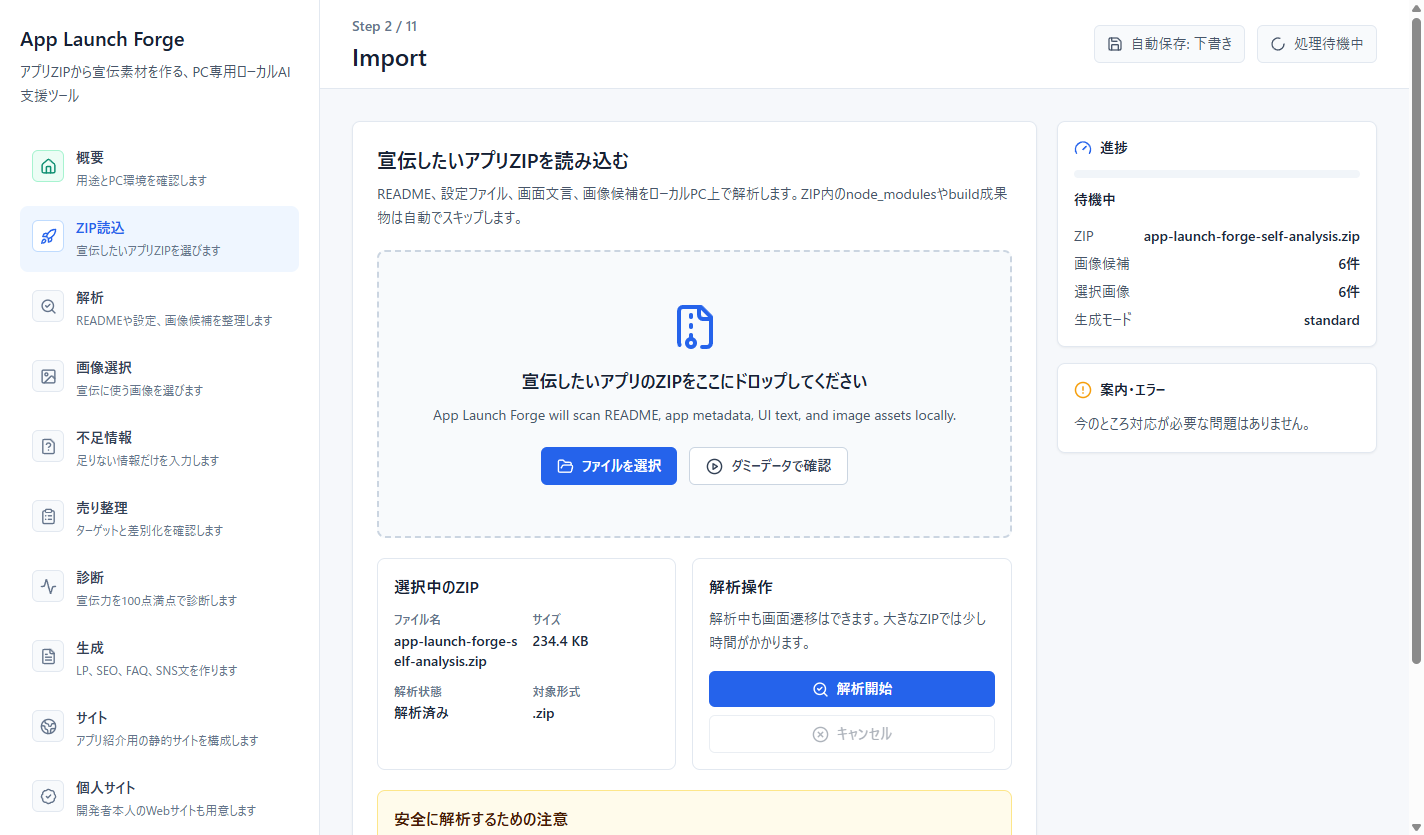Viewport: 1424px width, 835px height.
Task: Open the 診断 sidebar step
Action: click(159, 589)
